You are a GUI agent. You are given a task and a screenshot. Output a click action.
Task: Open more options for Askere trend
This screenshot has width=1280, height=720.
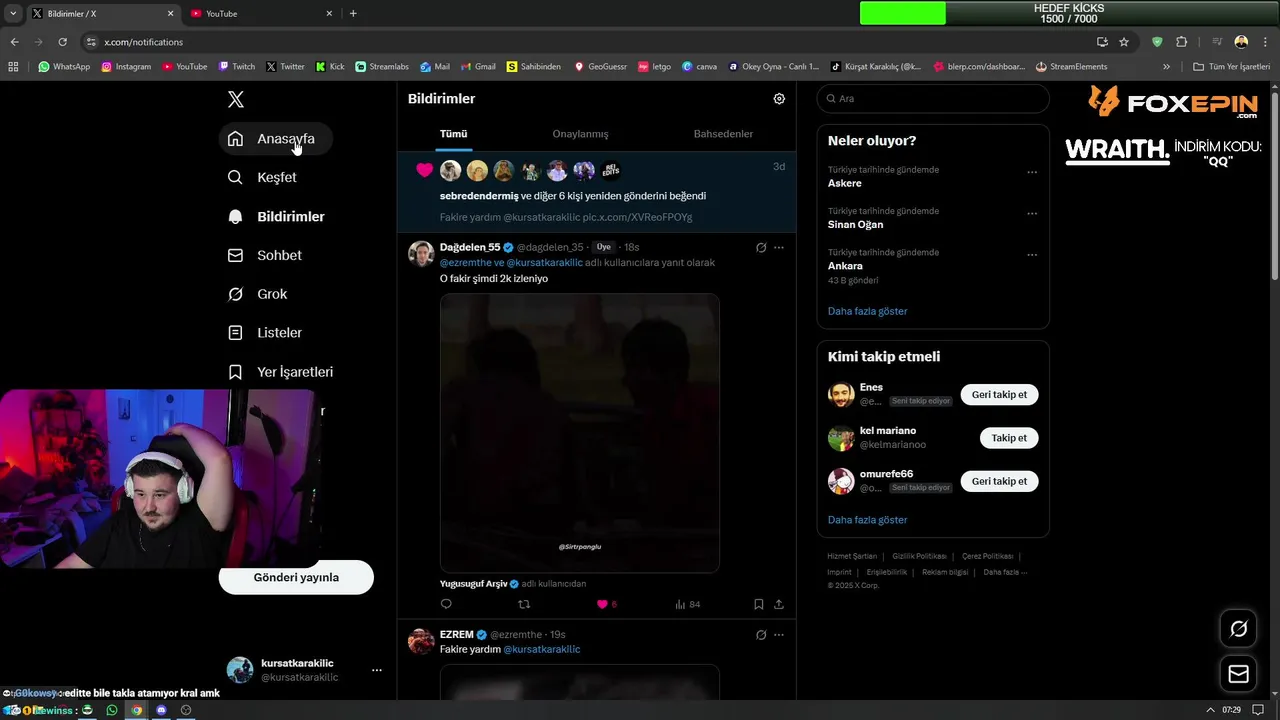click(1032, 172)
